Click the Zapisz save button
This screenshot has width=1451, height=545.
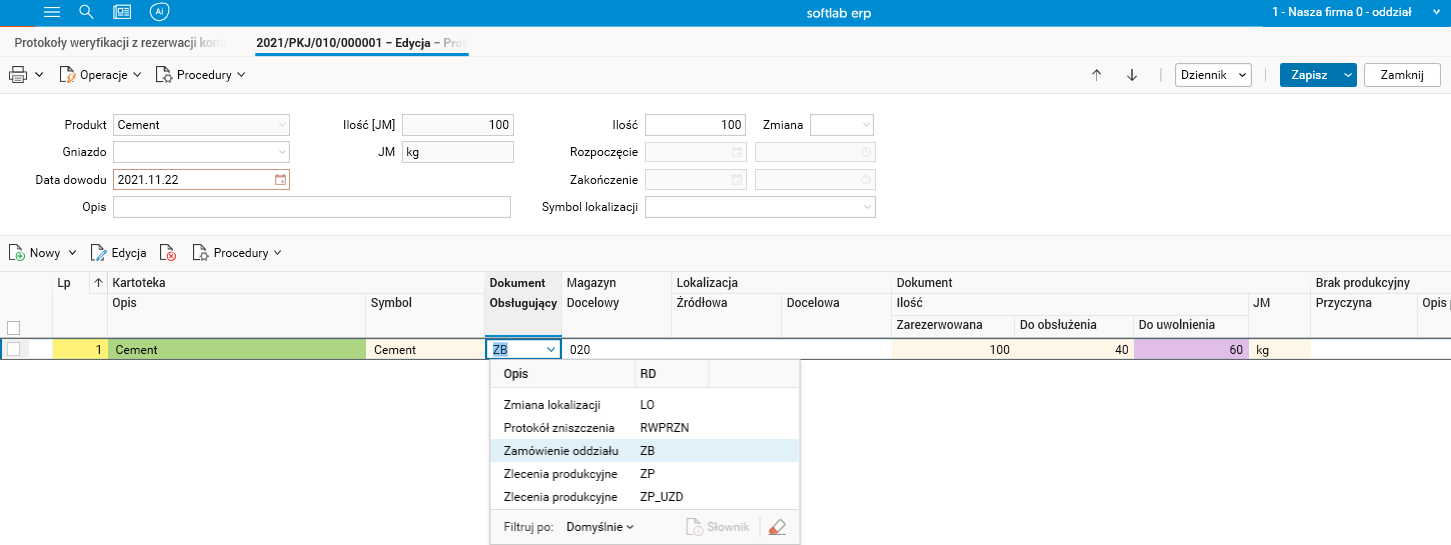[1309, 75]
